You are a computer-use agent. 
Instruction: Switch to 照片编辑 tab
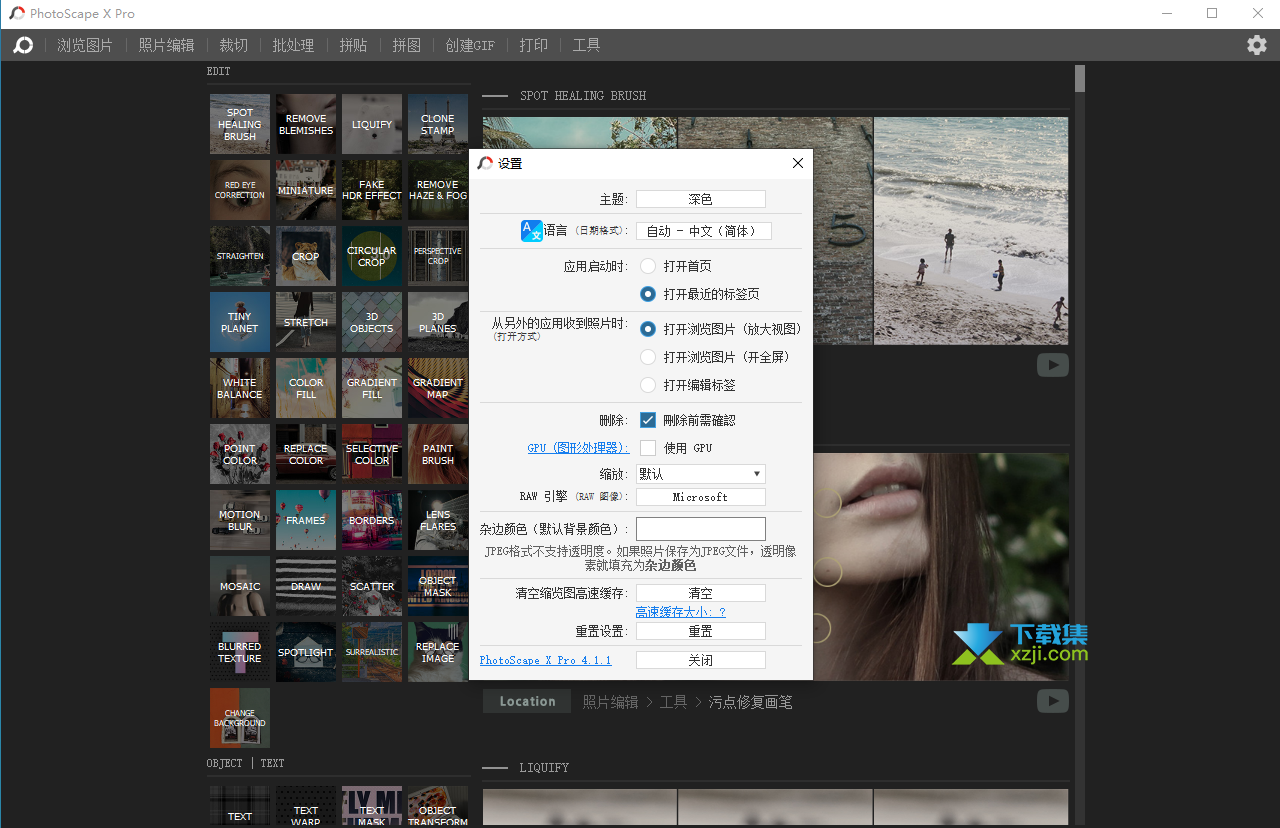[x=166, y=45]
